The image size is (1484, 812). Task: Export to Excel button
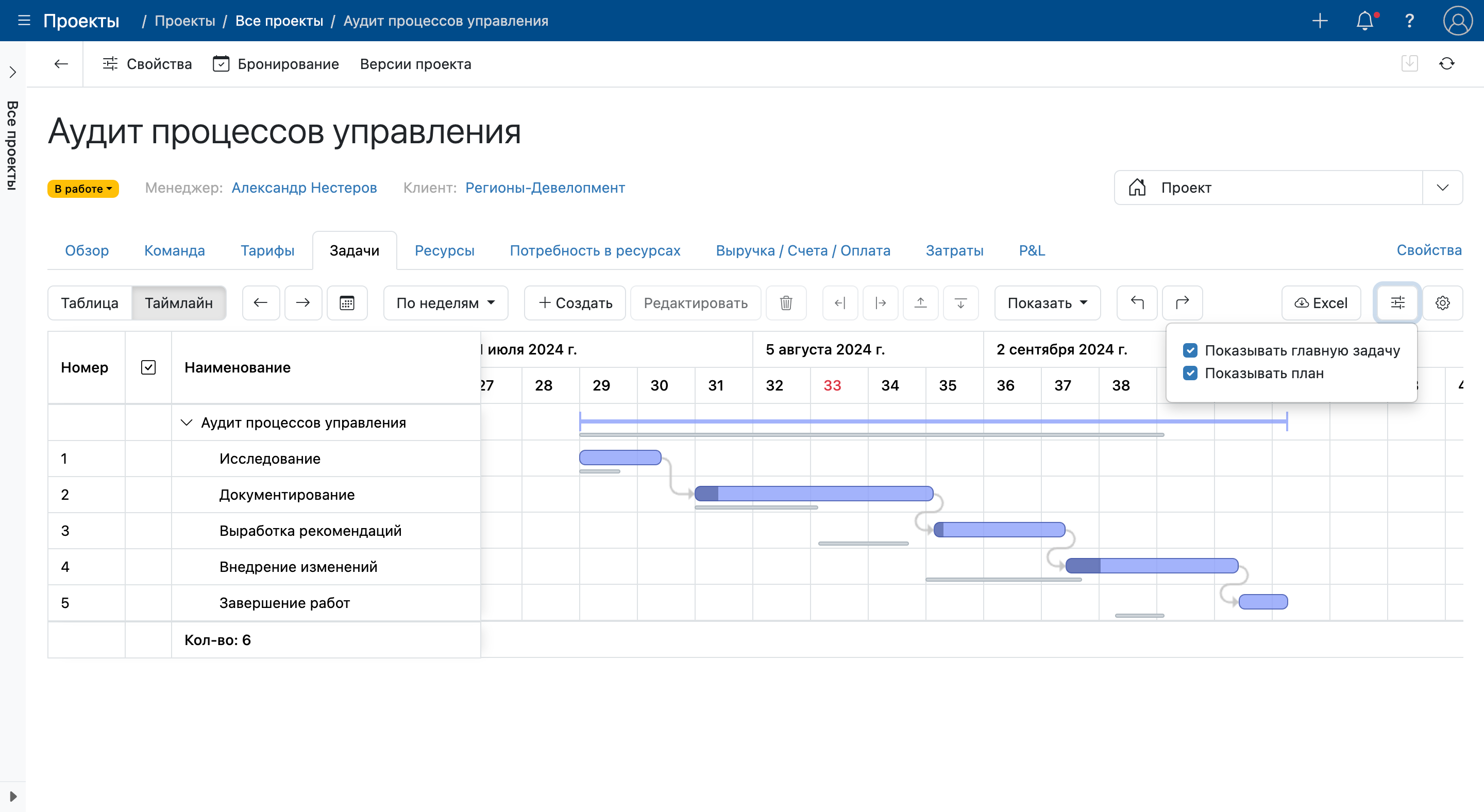pyautogui.click(x=1321, y=303)
